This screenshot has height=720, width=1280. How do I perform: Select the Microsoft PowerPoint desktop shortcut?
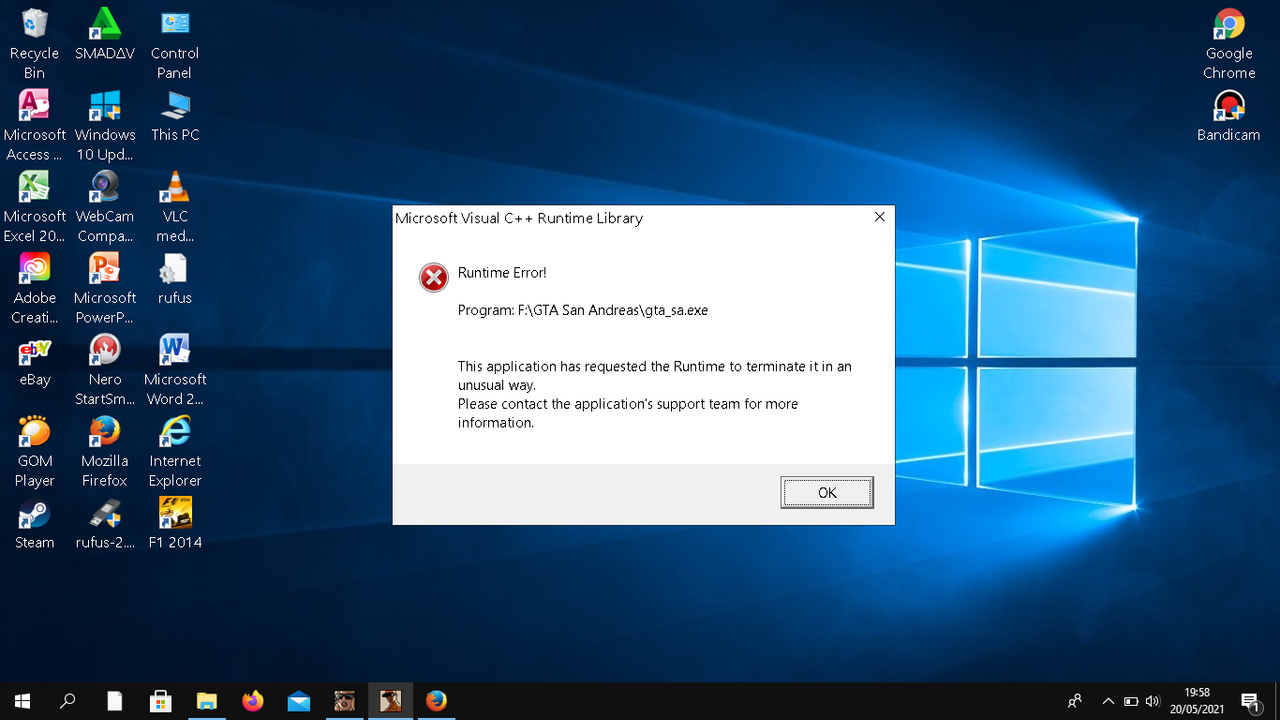tap(105, 289)
